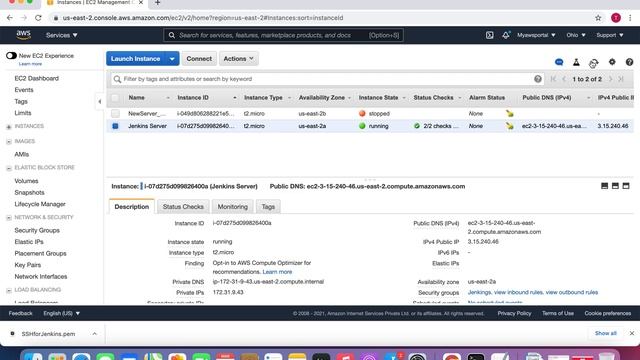Go to first page of results
Screen dimensions: 640x360
point(553,79)
